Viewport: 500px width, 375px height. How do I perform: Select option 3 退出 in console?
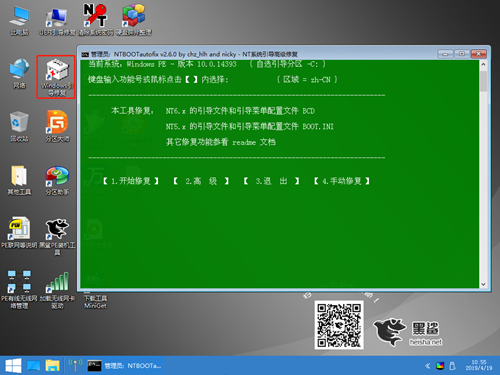[271, 181]
